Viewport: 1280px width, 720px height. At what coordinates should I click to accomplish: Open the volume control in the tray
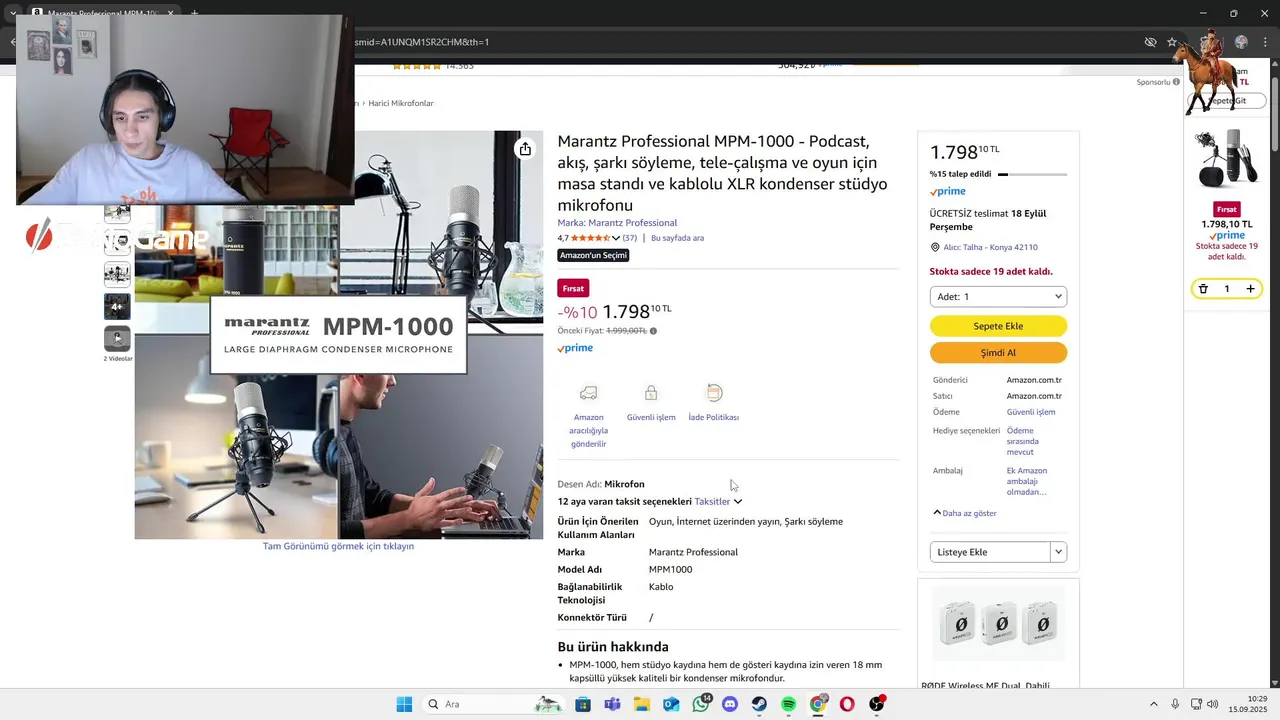pyautogui.click(x=1213, y=704)
